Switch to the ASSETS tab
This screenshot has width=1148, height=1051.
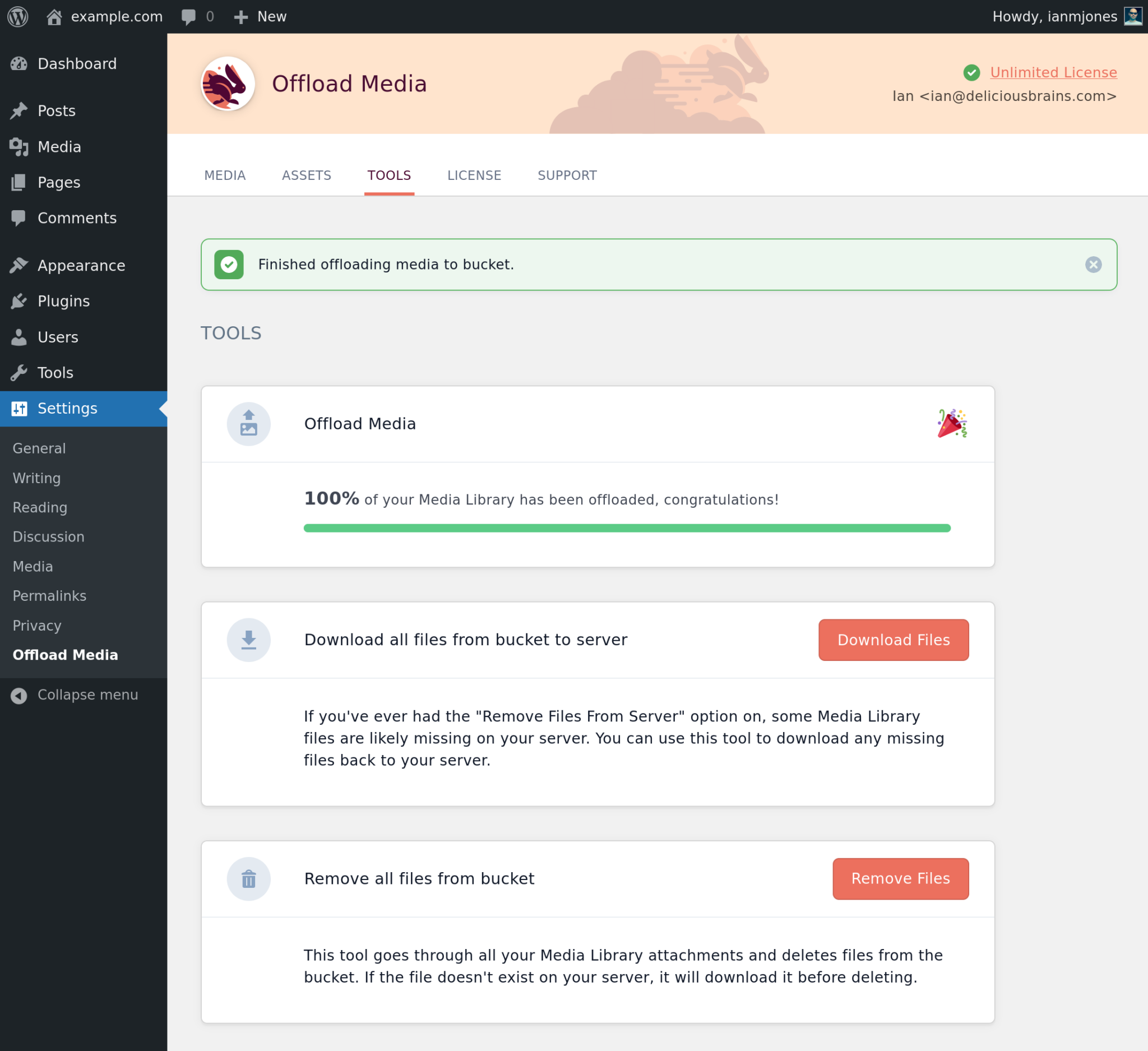[307, 175]
